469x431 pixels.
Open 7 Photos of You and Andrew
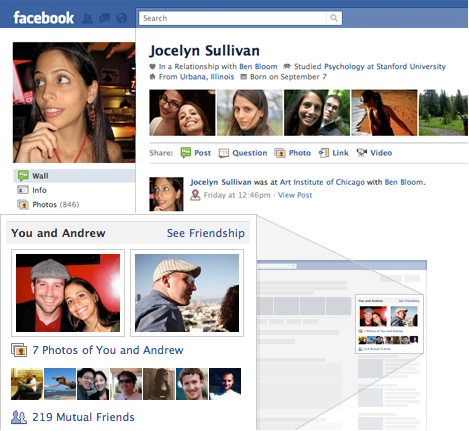coord(108,350)
